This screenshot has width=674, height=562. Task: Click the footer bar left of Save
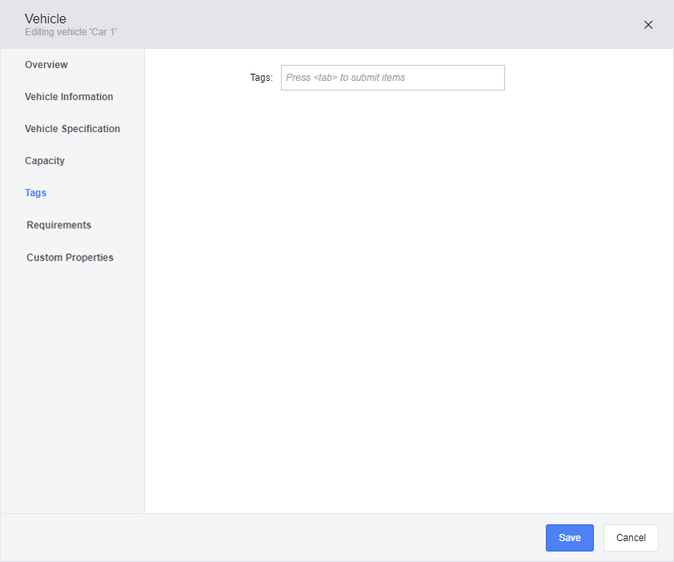(x=271, y=537)
